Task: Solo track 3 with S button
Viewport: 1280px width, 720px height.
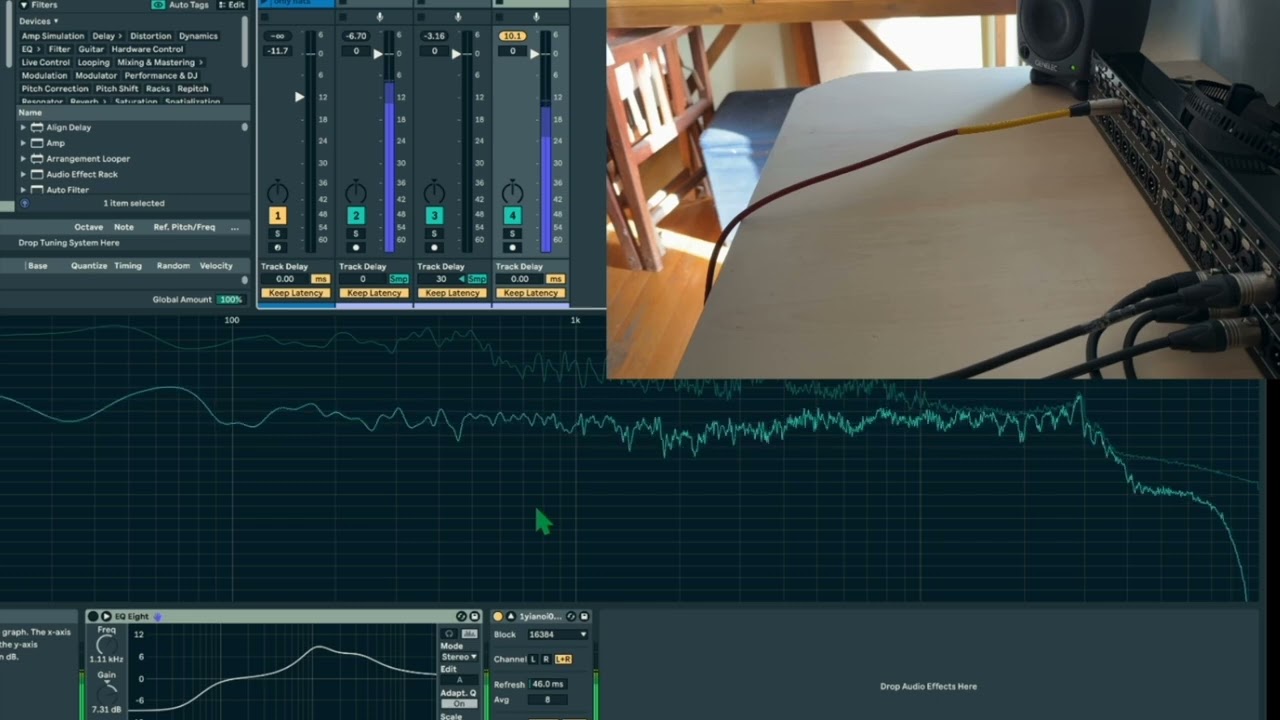Action: 434,234
